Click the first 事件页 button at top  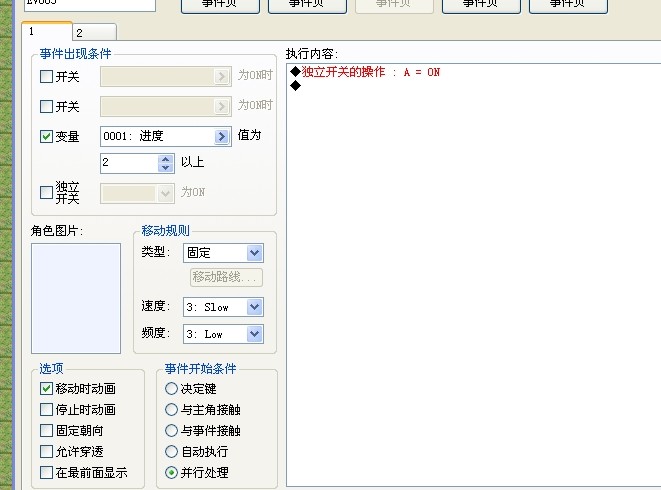tap(220, 5)
